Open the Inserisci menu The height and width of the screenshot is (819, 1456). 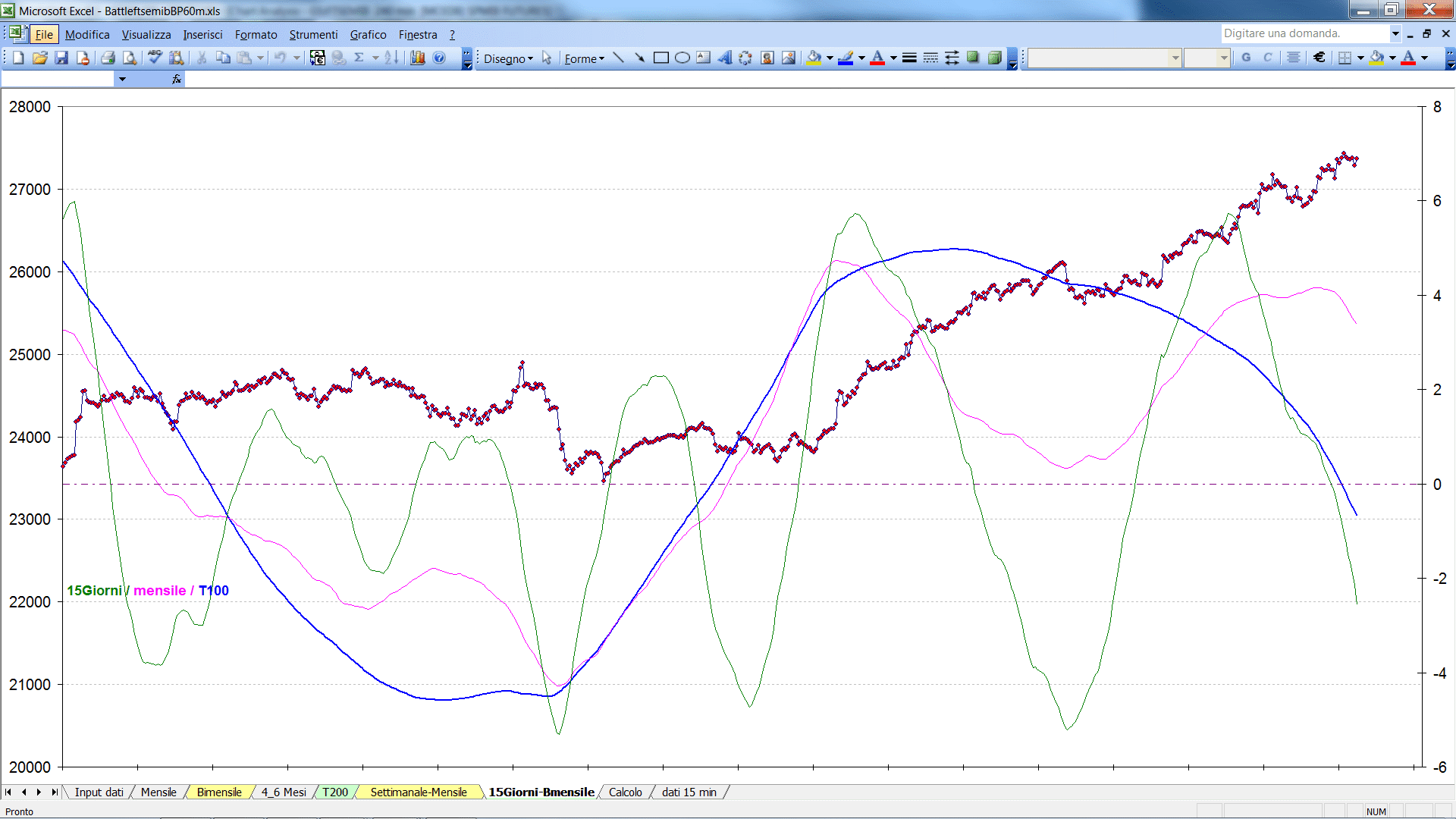[x=202, y=35]
